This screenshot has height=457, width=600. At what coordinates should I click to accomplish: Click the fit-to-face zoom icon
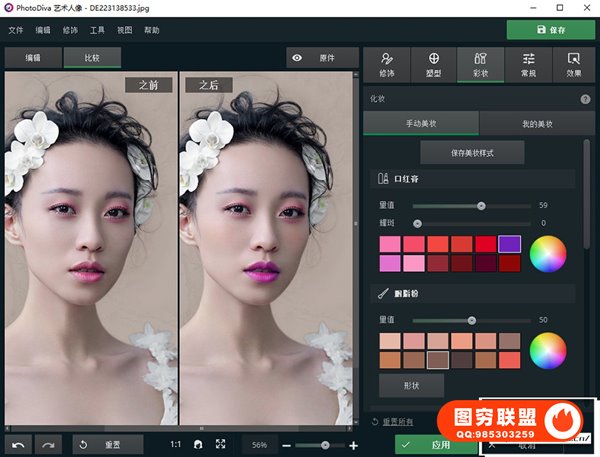[198, 444]
